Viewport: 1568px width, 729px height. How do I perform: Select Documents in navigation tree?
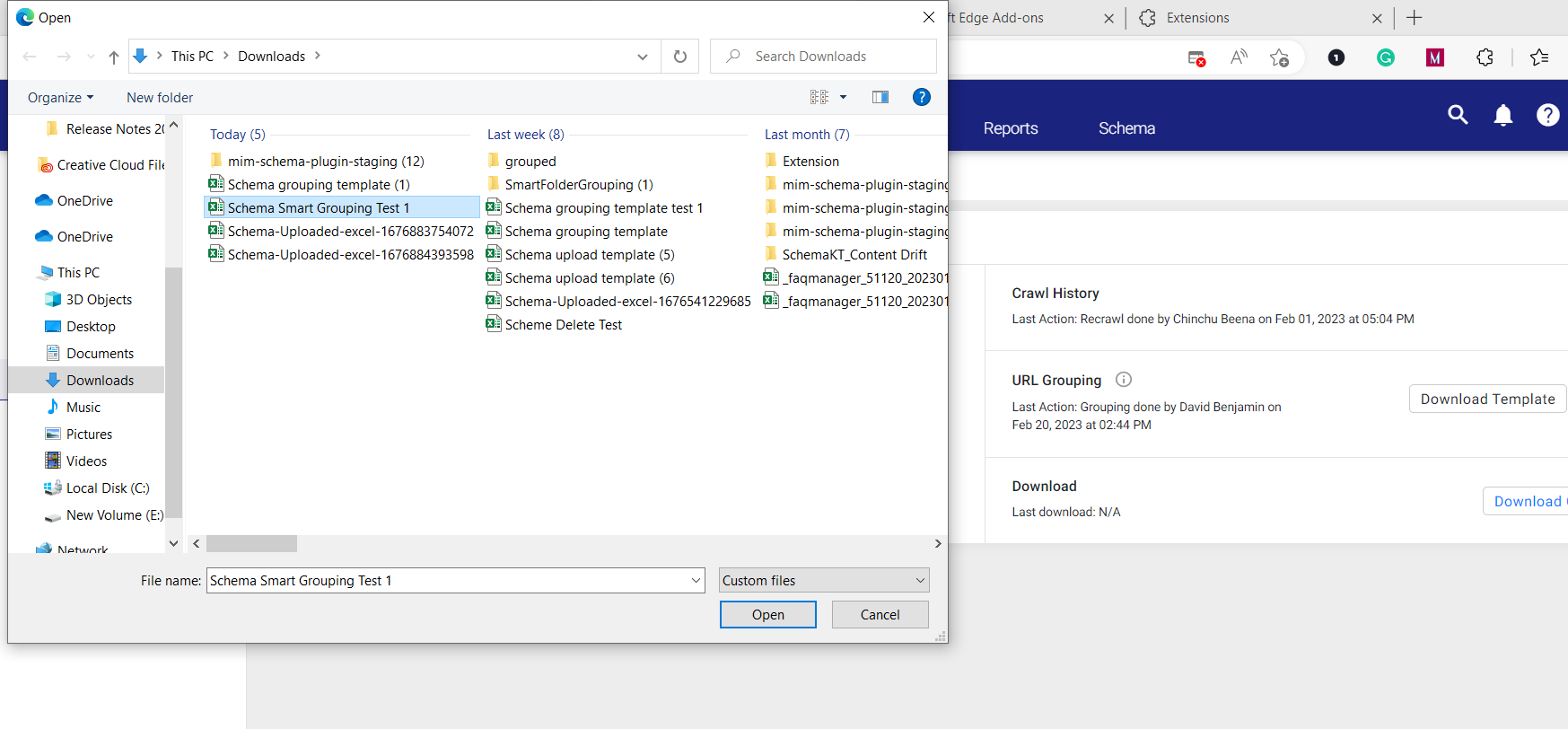[x=100, y=353]
